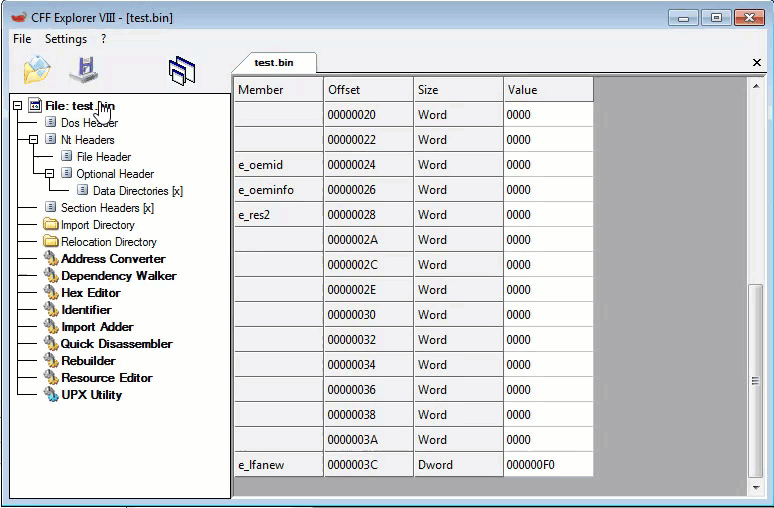This screenshot has width=774, height=508.
Task: Click the vertical scrollbar up arrow
Action: (756, 86)
